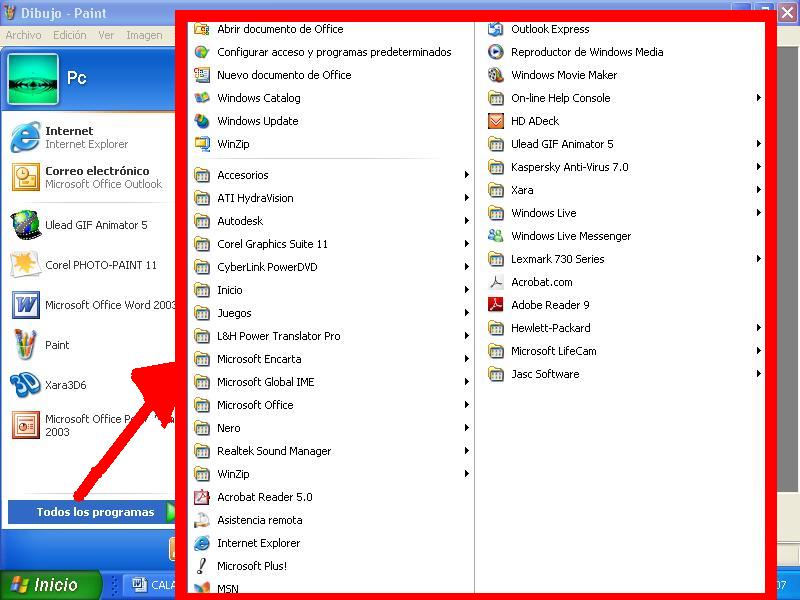The width and height of the screenshot is (800, 600).
Task: Click the Correo electrónico Outlook icon
Action: (x=26, y=177)
